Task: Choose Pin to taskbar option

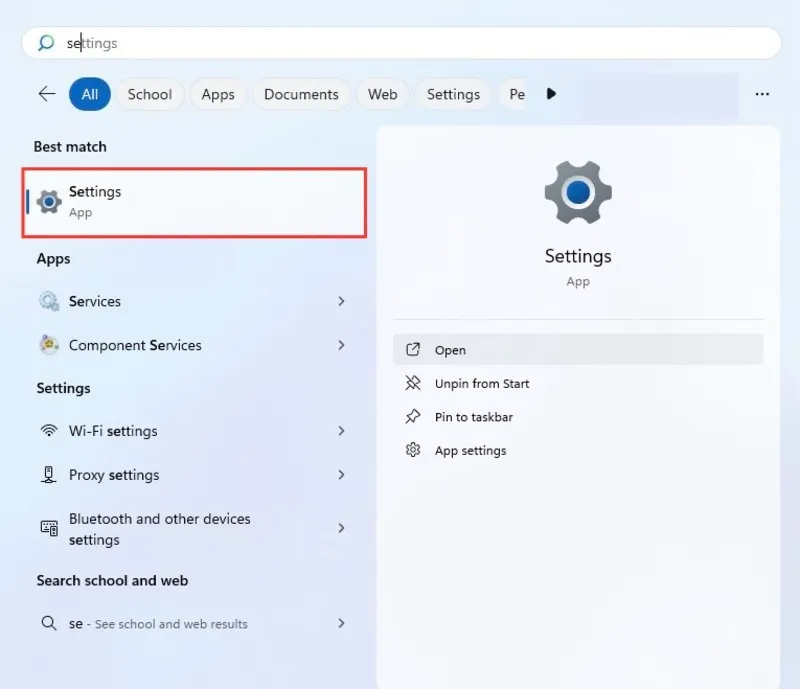Action: (x=473, y=417)
